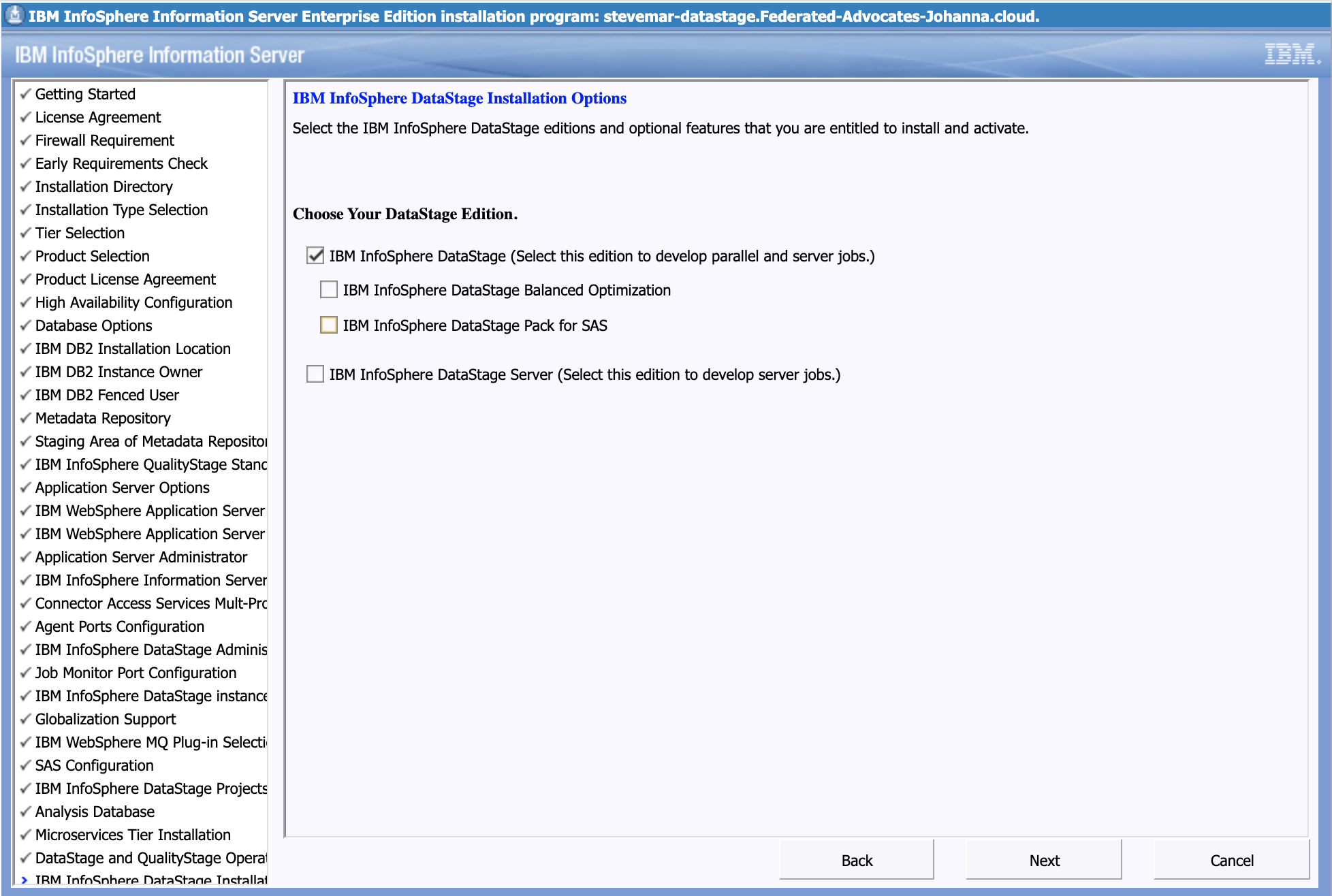This screenshot has height=896, width=1332.
Task: Open DataStage and QualityStage Operations step
Action: click(x=151, y=858)
